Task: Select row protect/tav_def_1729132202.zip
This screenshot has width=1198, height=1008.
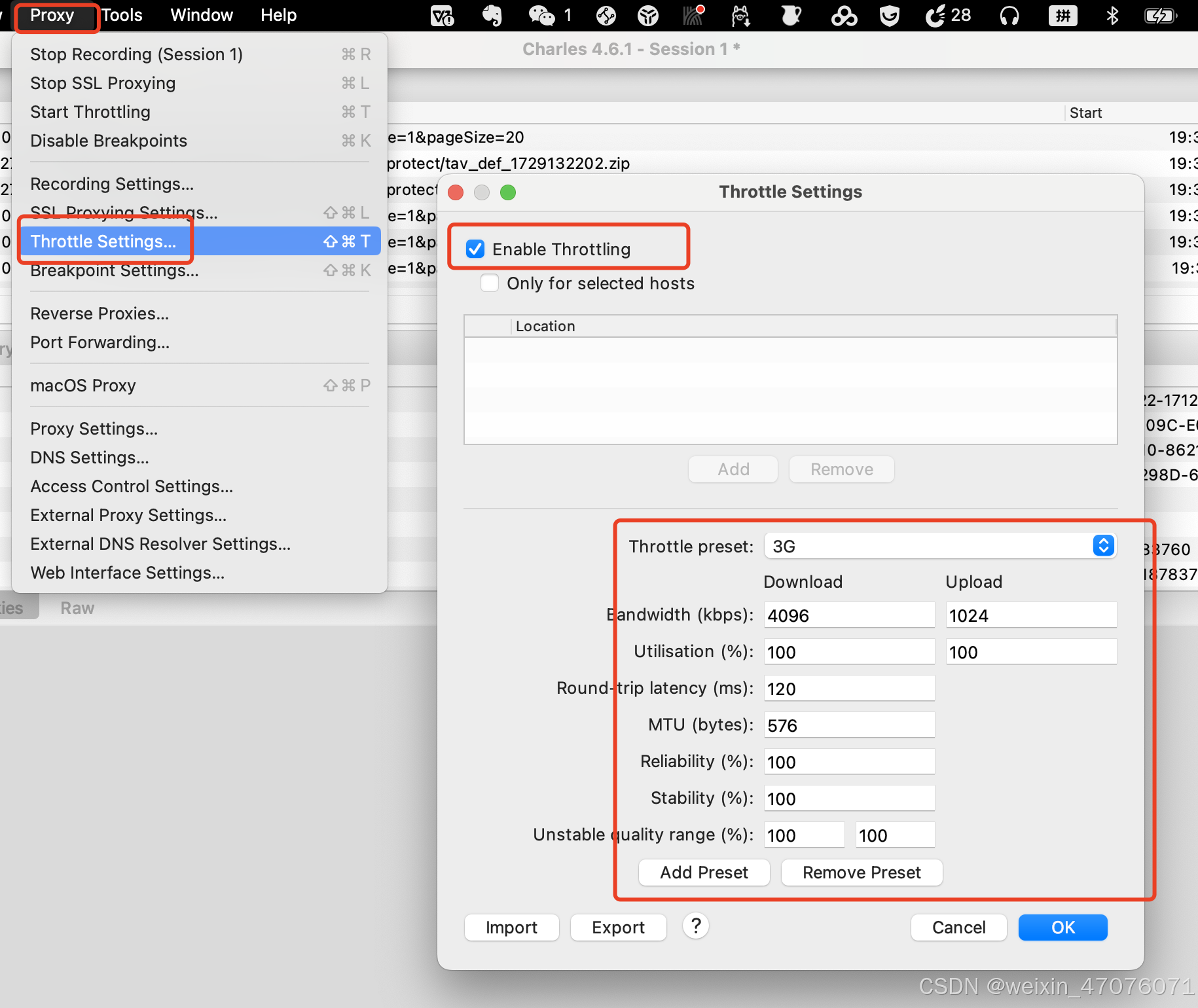Action: pos(792,163)
